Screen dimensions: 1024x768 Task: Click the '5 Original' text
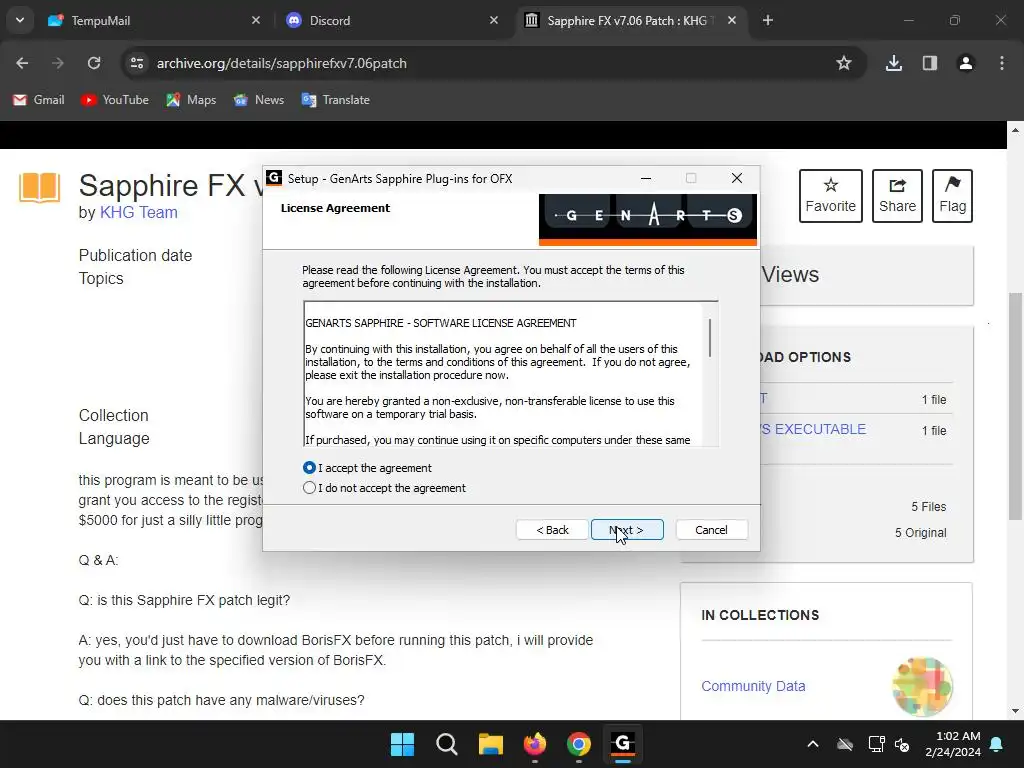coord(920,533)
